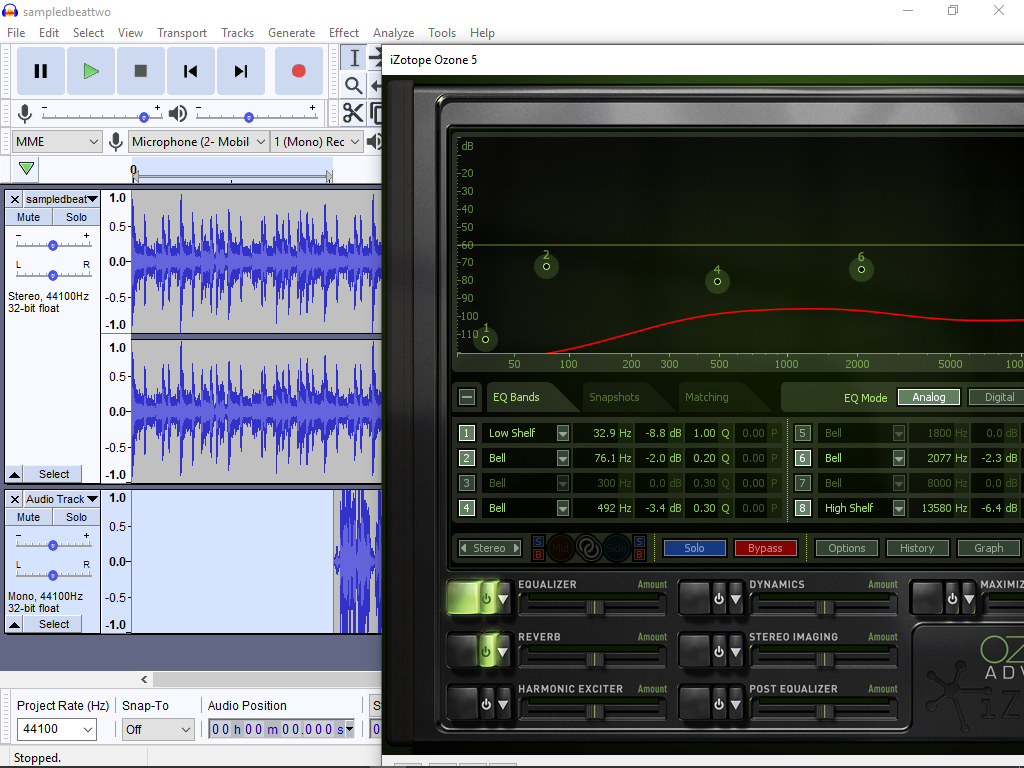
Task: Click the playback meter speaker icon
Action: (x=178, y=114)
